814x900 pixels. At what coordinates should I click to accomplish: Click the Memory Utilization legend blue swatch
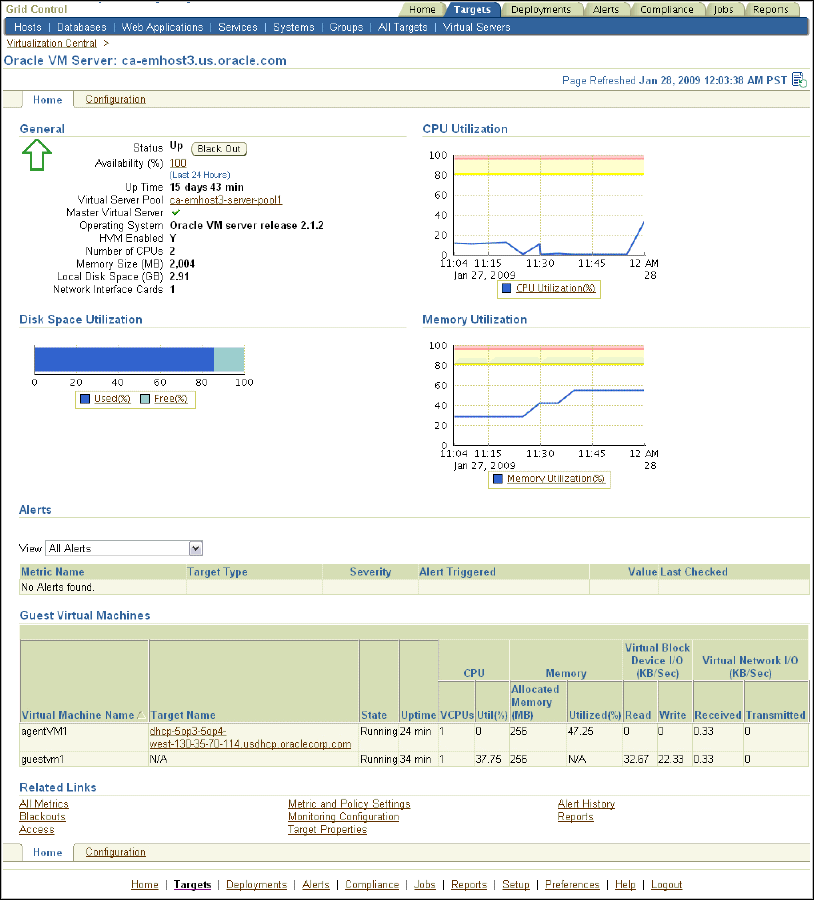tap(498, 479)
